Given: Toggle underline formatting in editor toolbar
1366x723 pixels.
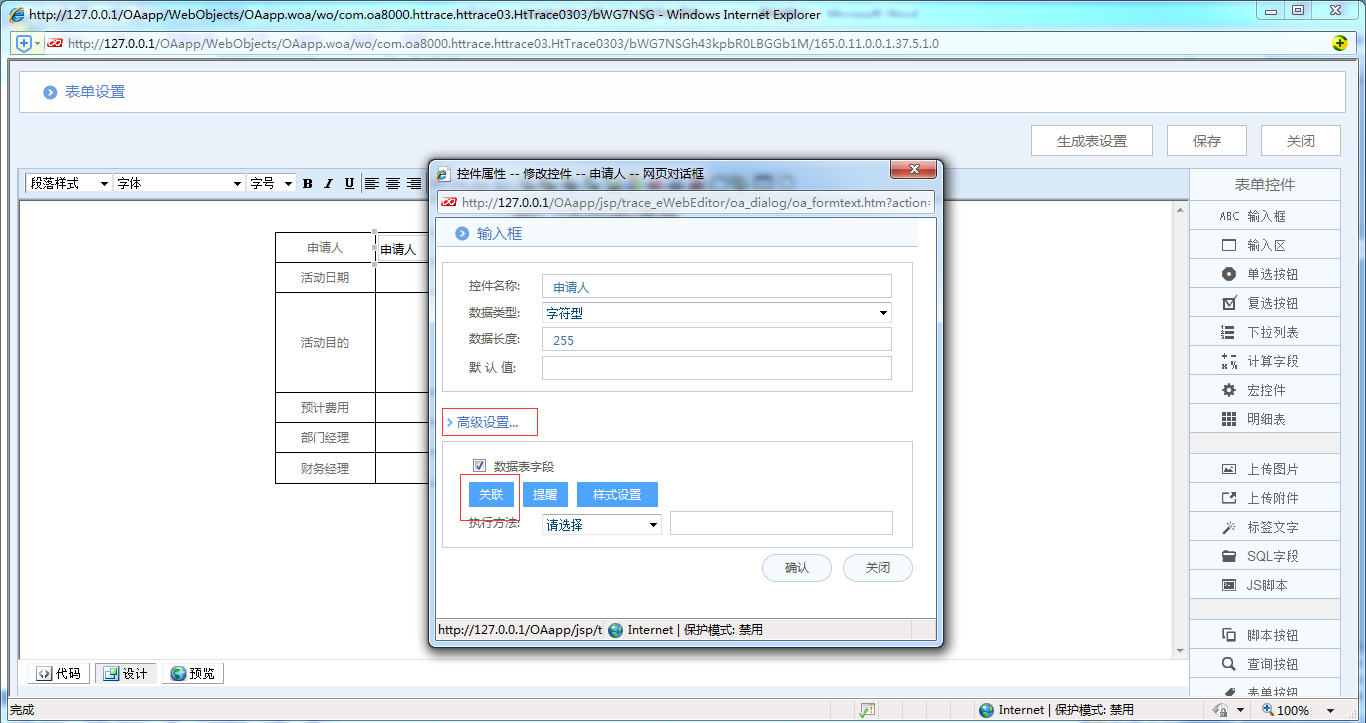Looking at the screenshot, I should [349, 183].
